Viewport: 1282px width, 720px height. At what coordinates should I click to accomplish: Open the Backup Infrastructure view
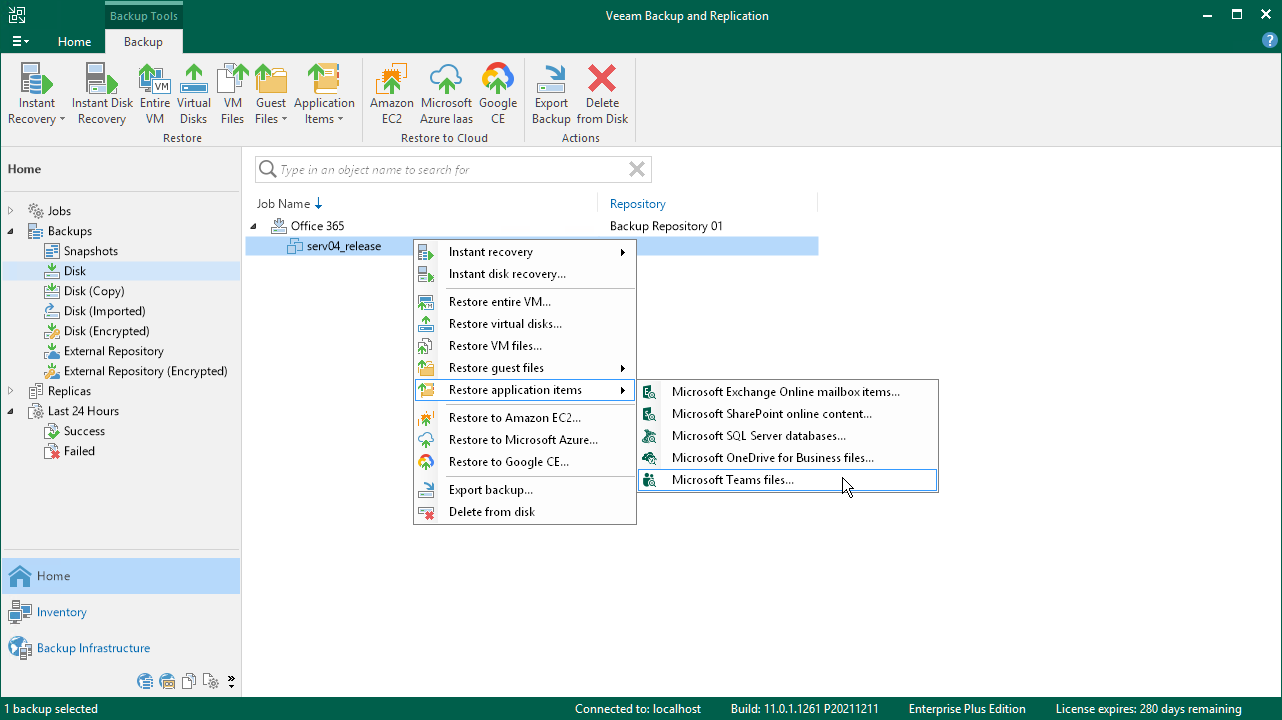click(93, 648)
